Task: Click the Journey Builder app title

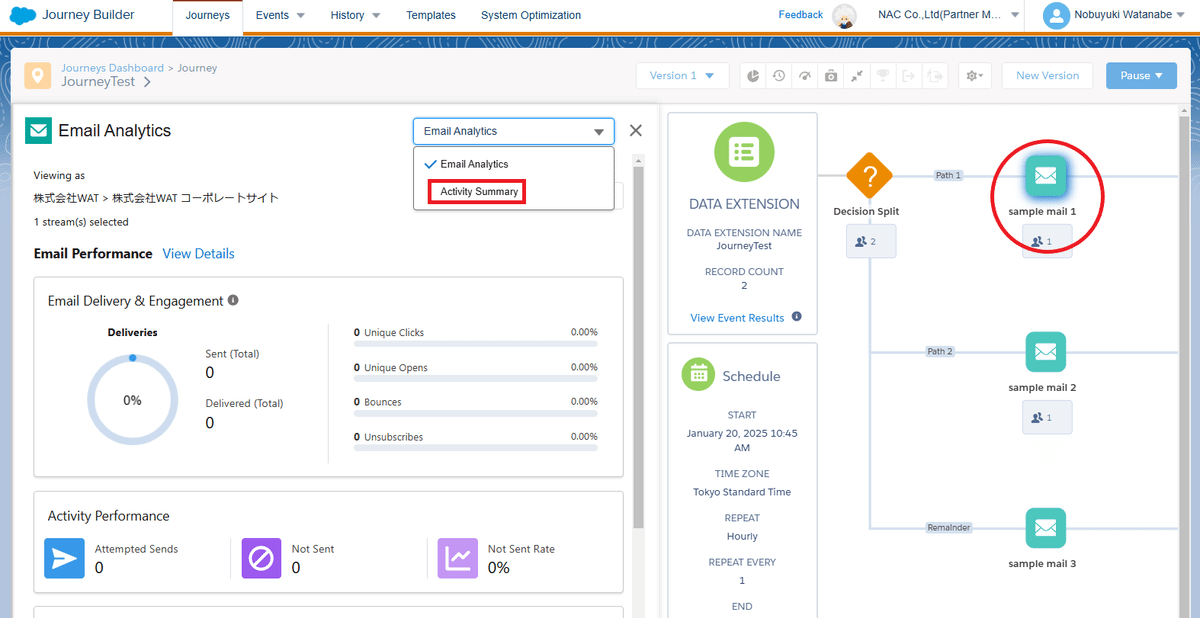Action: point(89,15)
